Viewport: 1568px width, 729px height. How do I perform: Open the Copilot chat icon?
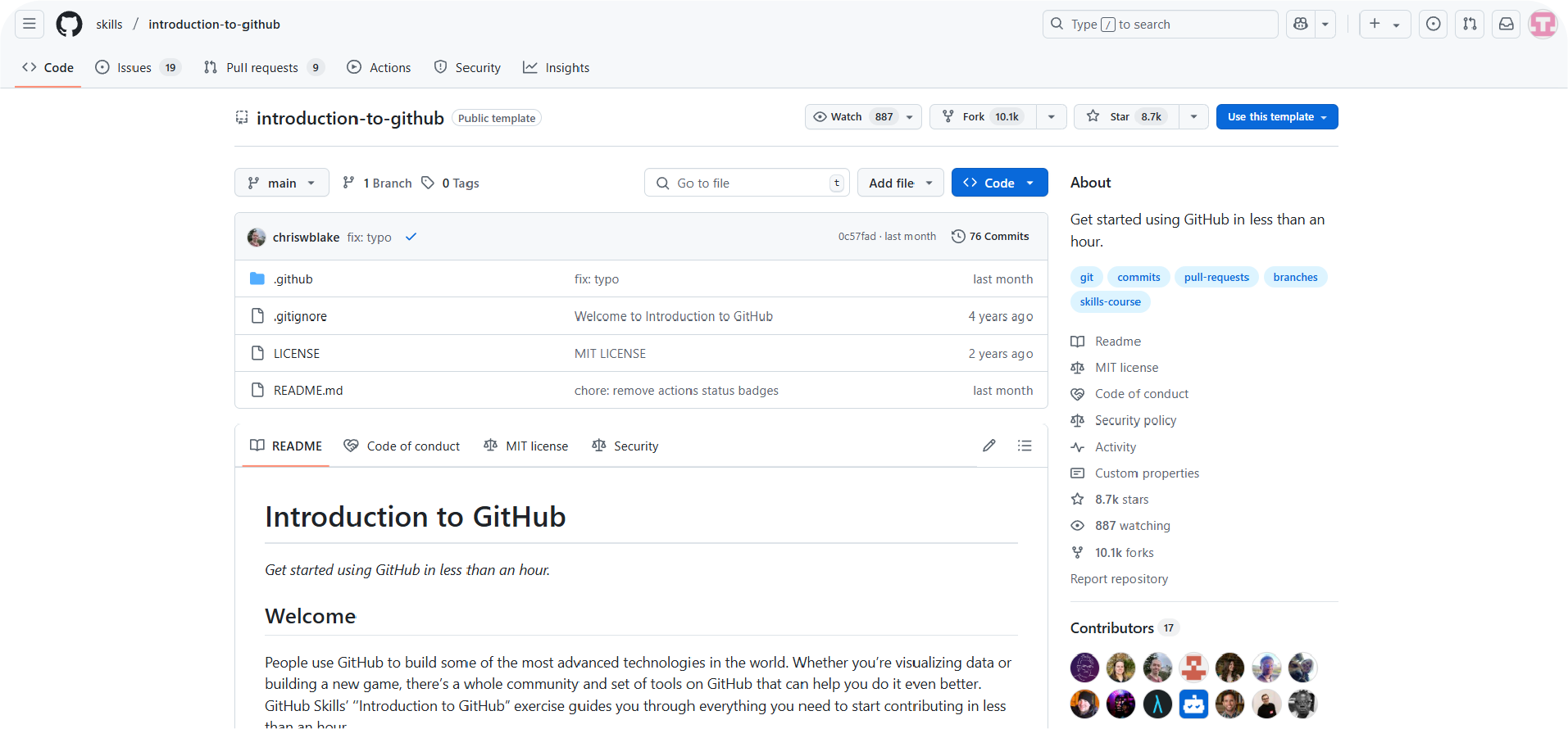tap(1300, 24)
